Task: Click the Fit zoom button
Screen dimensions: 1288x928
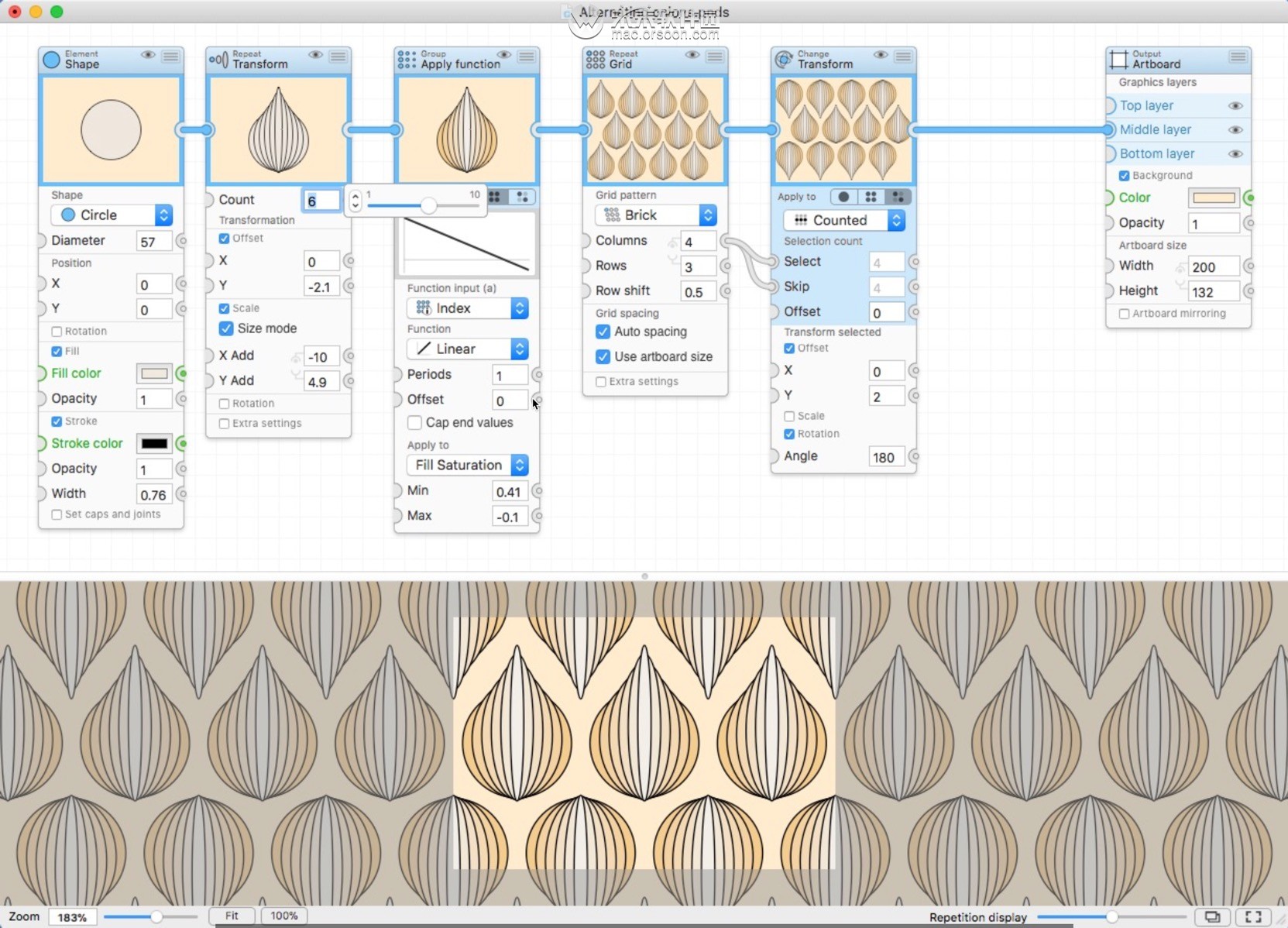Action: point(232,916)
